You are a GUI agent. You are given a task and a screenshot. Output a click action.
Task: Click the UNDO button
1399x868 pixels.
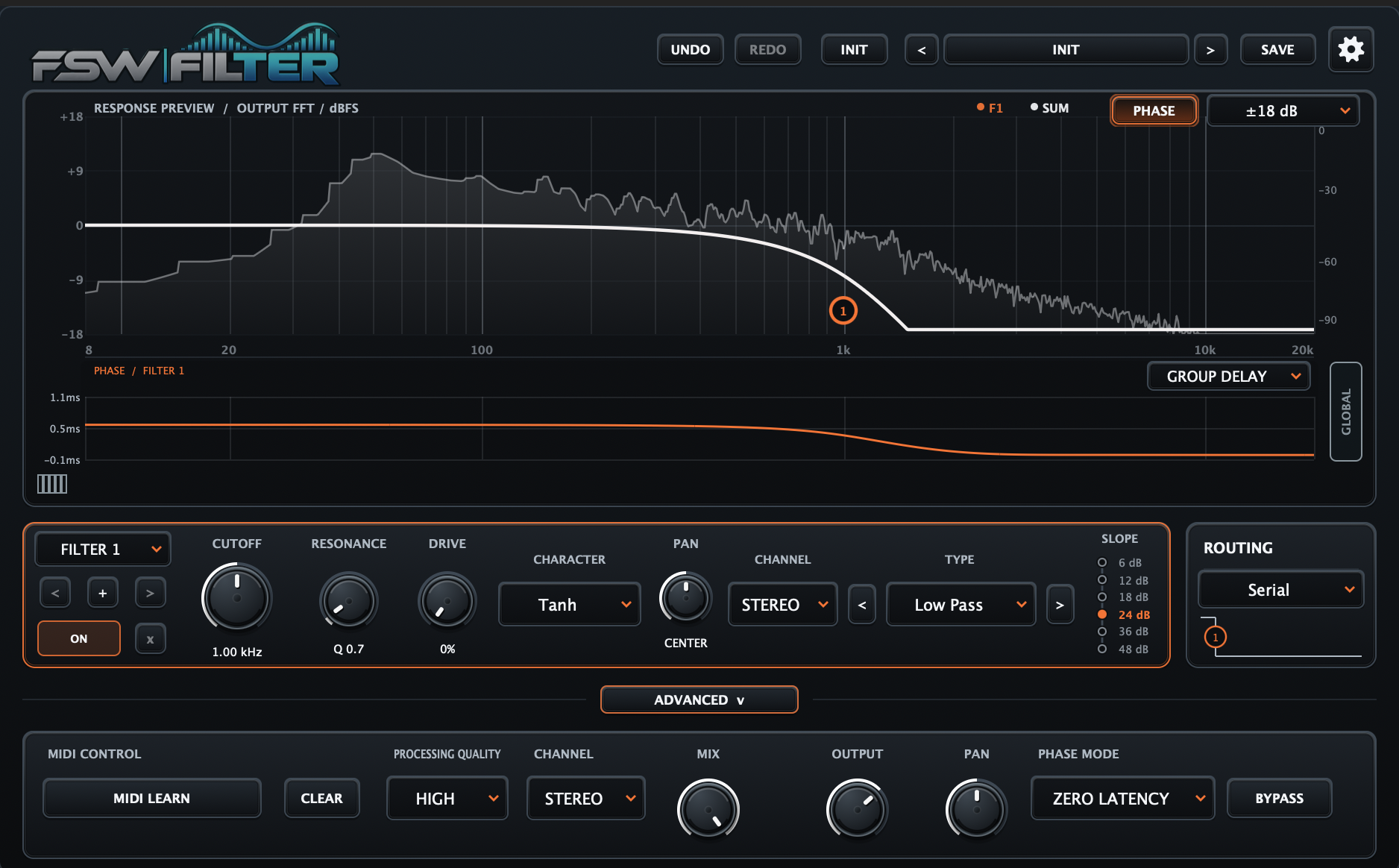(691, 50)
